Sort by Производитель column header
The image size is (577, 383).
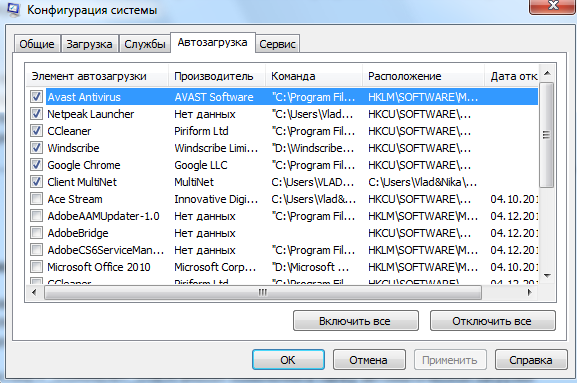click(x=217, y=76)
